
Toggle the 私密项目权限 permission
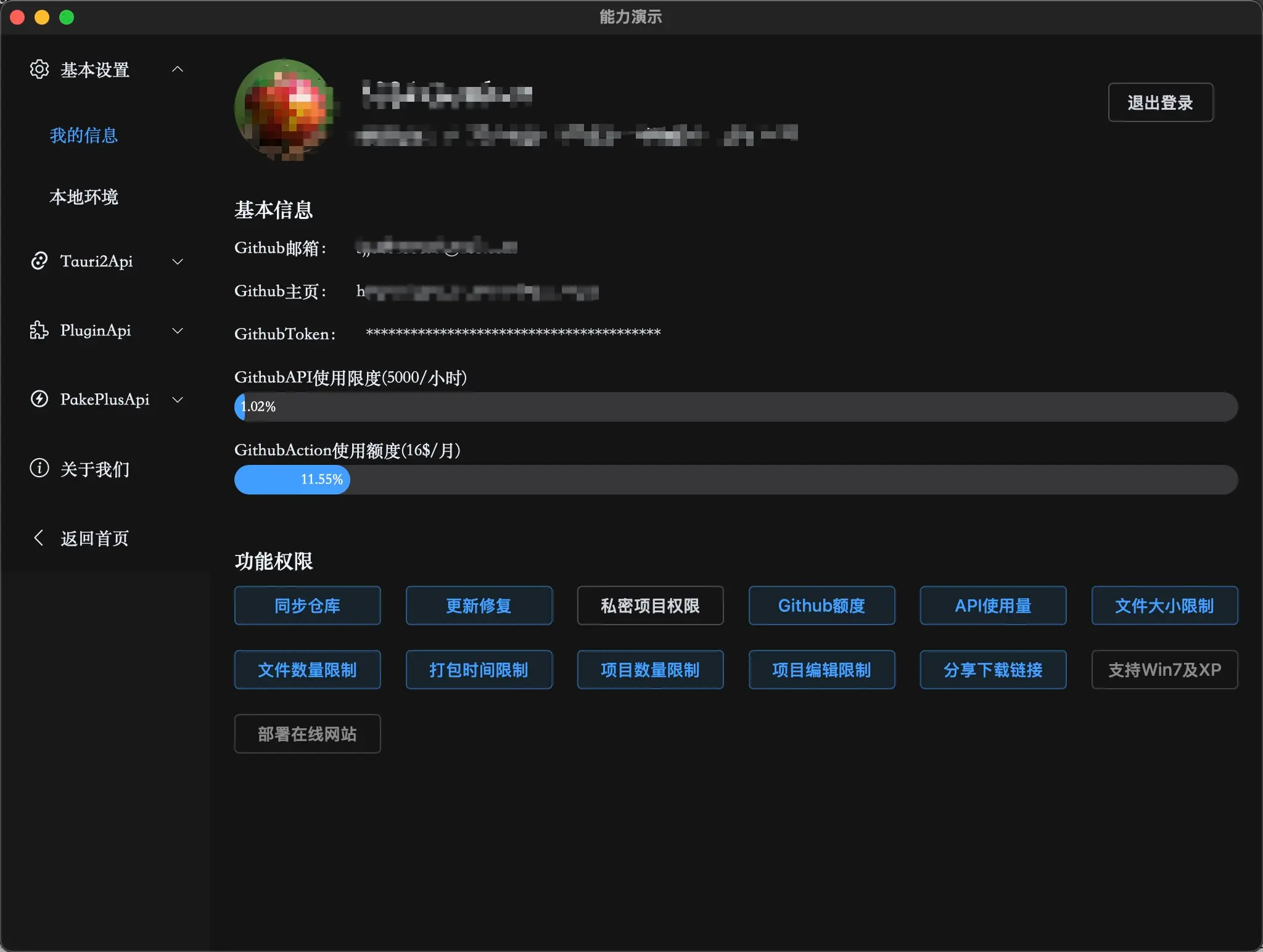(649, 605)
